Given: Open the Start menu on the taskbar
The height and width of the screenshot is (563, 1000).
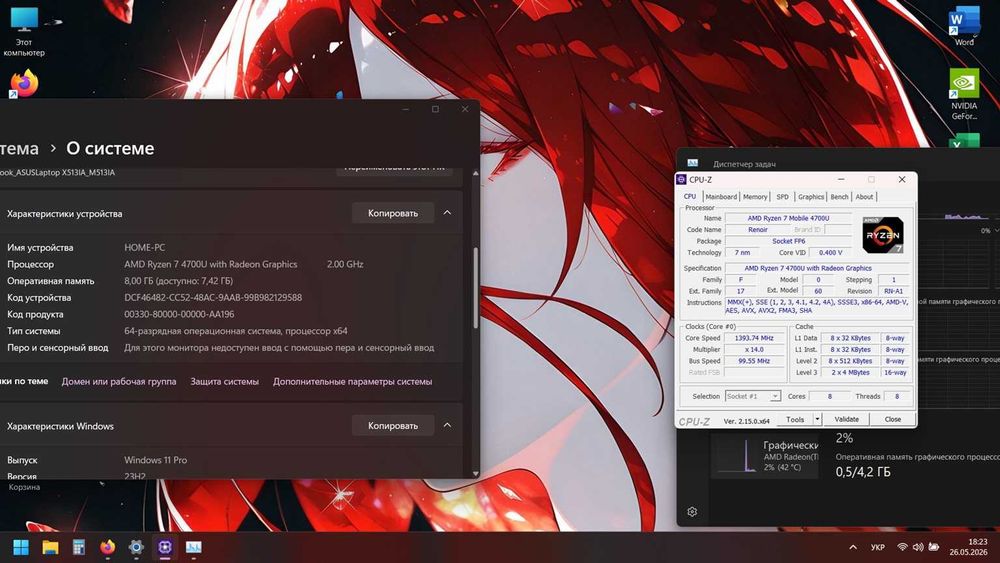Looking at the screenshot, I should [21, 547].
